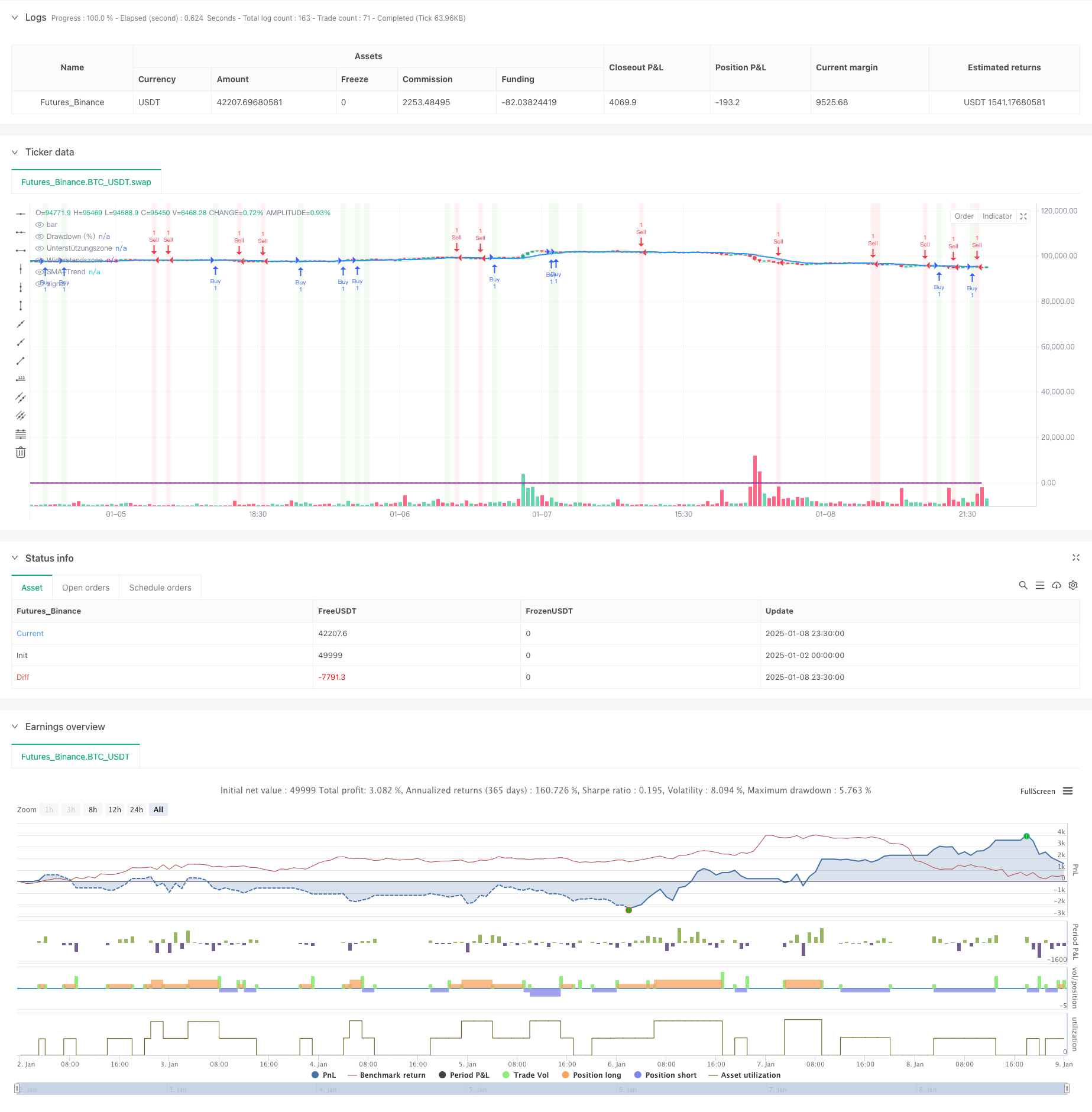The height and width of the screenshot is (1112, 1092).
Task: Select the parallel lines drawing tool
Action: click(x=21, y=416)
